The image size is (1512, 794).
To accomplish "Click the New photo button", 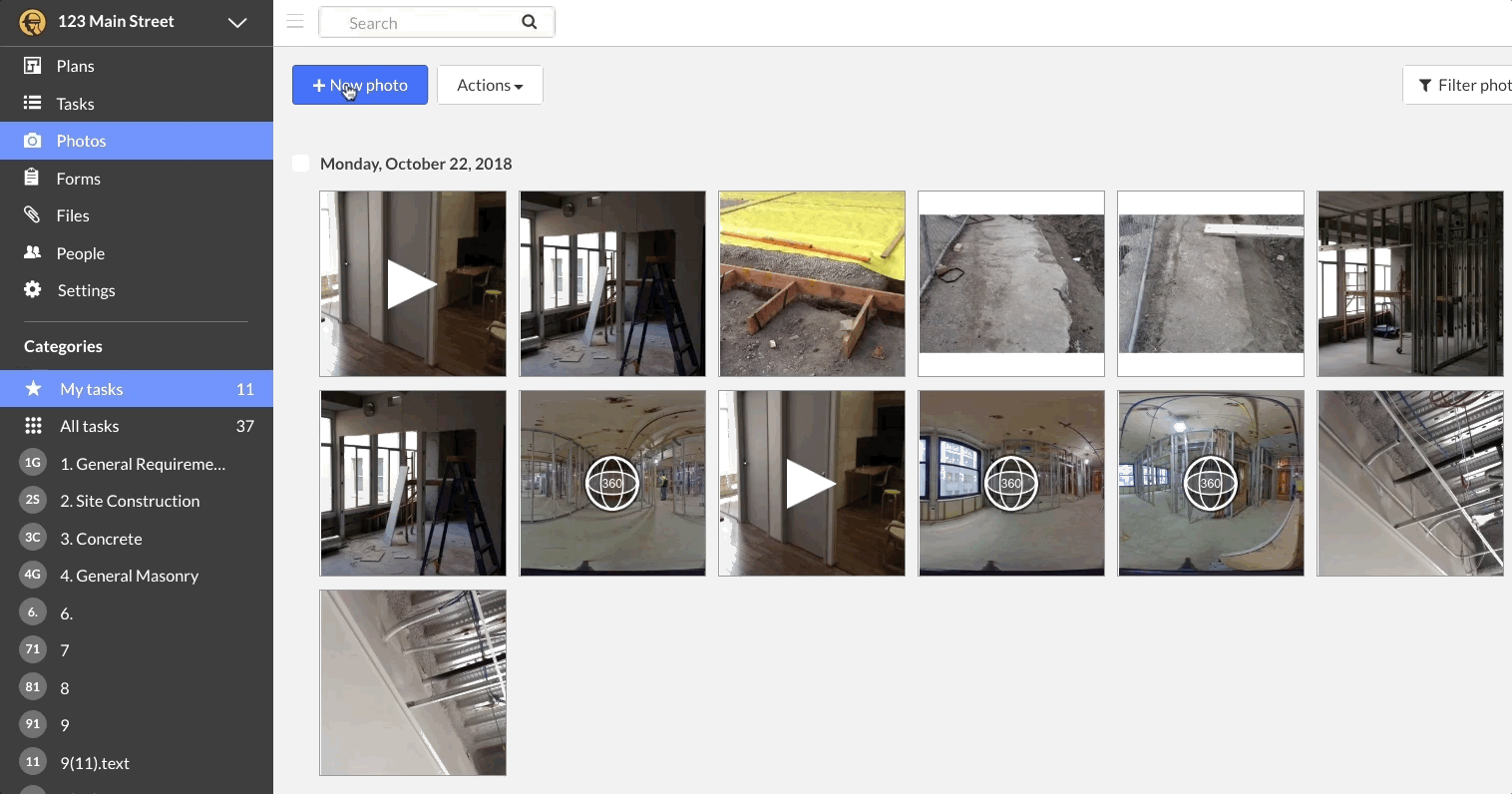I will (x=360, y=85).
